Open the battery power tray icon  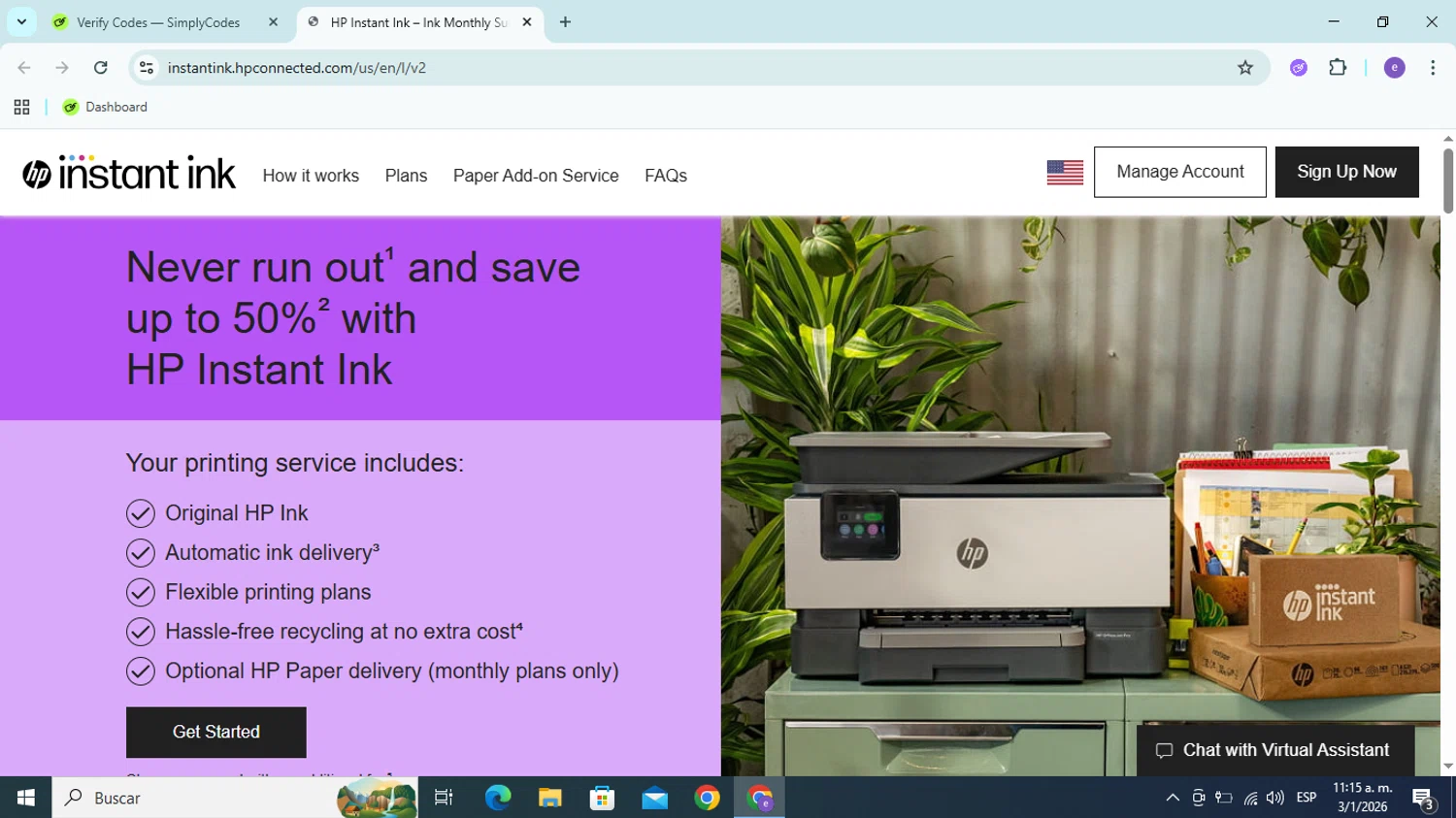coord(1224,798)
